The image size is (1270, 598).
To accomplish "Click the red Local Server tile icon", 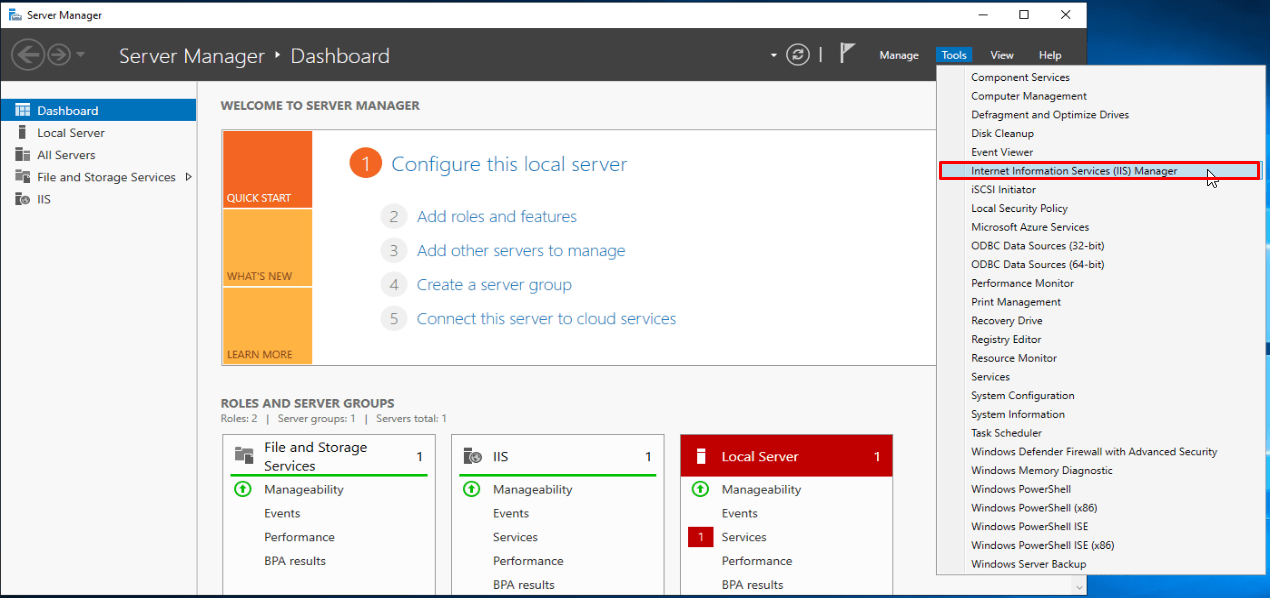I will click(x=701, y=456).
